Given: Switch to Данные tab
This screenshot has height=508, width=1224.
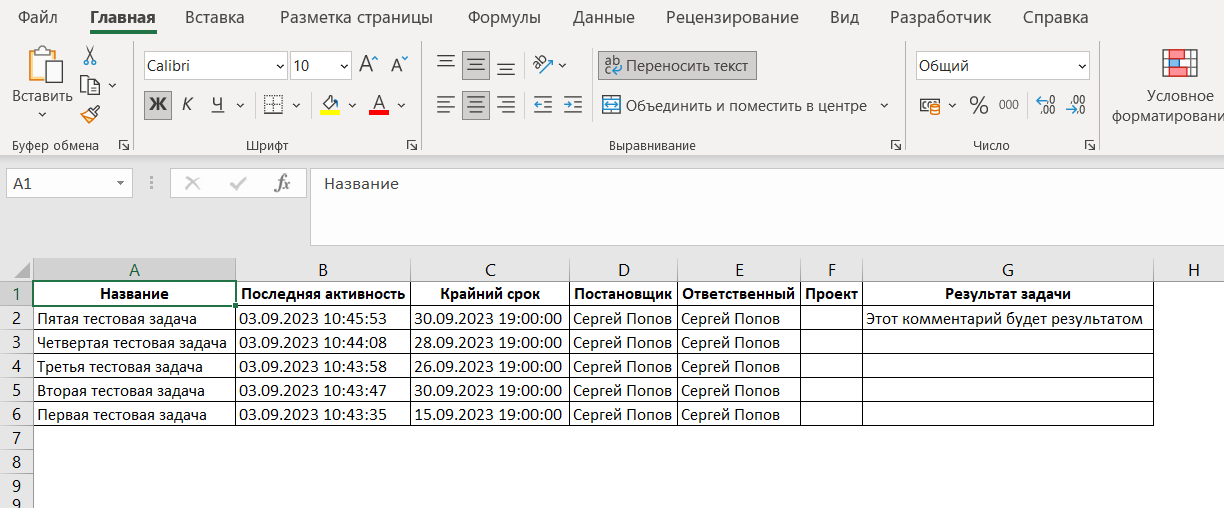Looking at the screenshot, I should pyautogui.click(x=603, y=18).
